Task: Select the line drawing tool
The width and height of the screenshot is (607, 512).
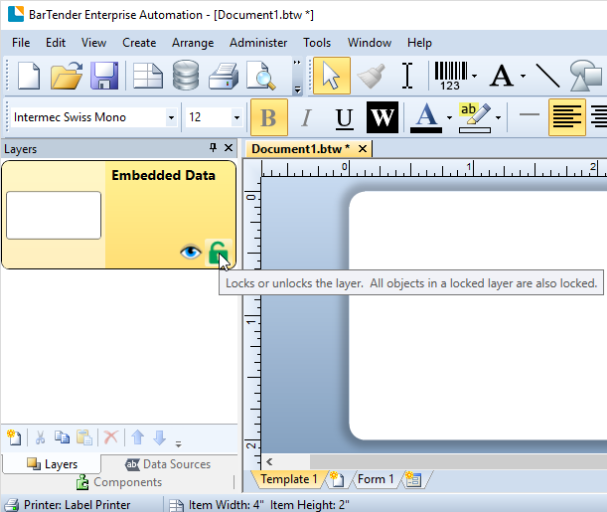Action: point(547,76)
